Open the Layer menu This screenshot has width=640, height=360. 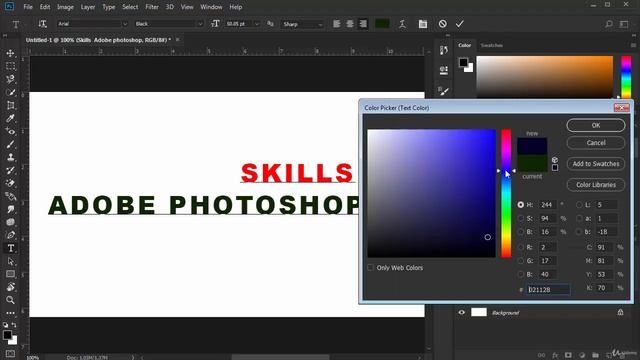(x=87, y=7)
